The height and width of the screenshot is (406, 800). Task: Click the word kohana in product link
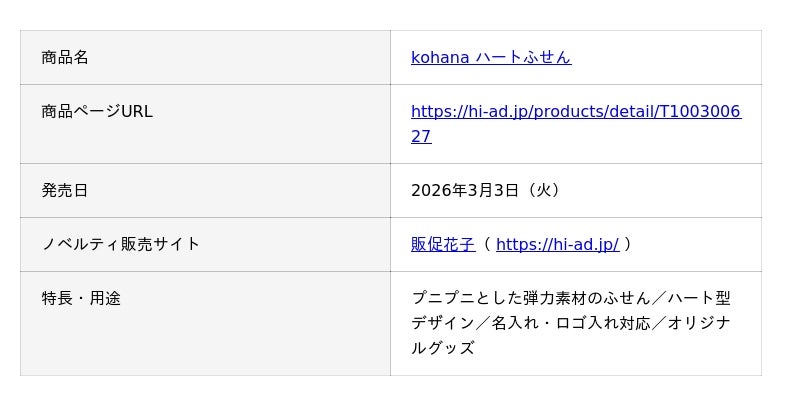point(440,57)
